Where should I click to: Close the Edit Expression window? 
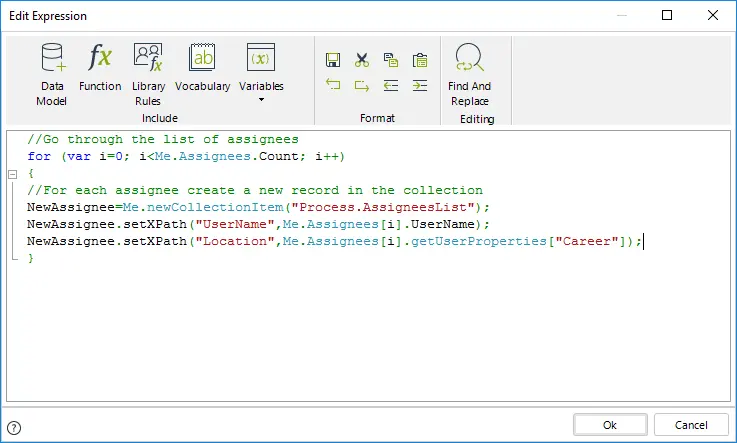(713, 15)
